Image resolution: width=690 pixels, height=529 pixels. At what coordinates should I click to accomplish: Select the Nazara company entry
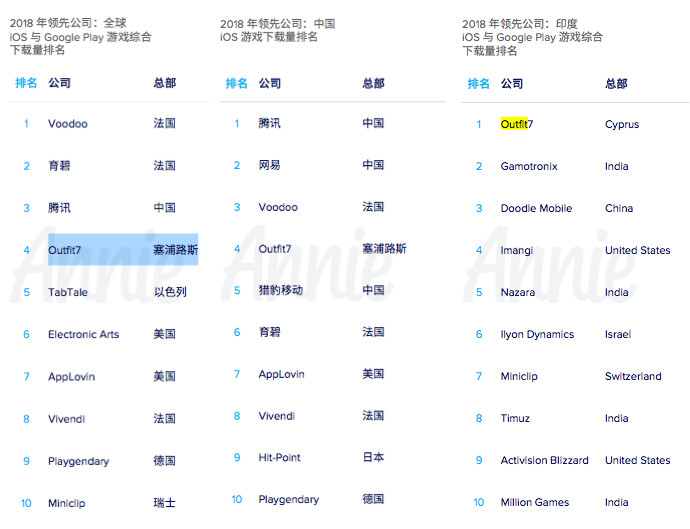pyautogui.click(x=518, y=292)
